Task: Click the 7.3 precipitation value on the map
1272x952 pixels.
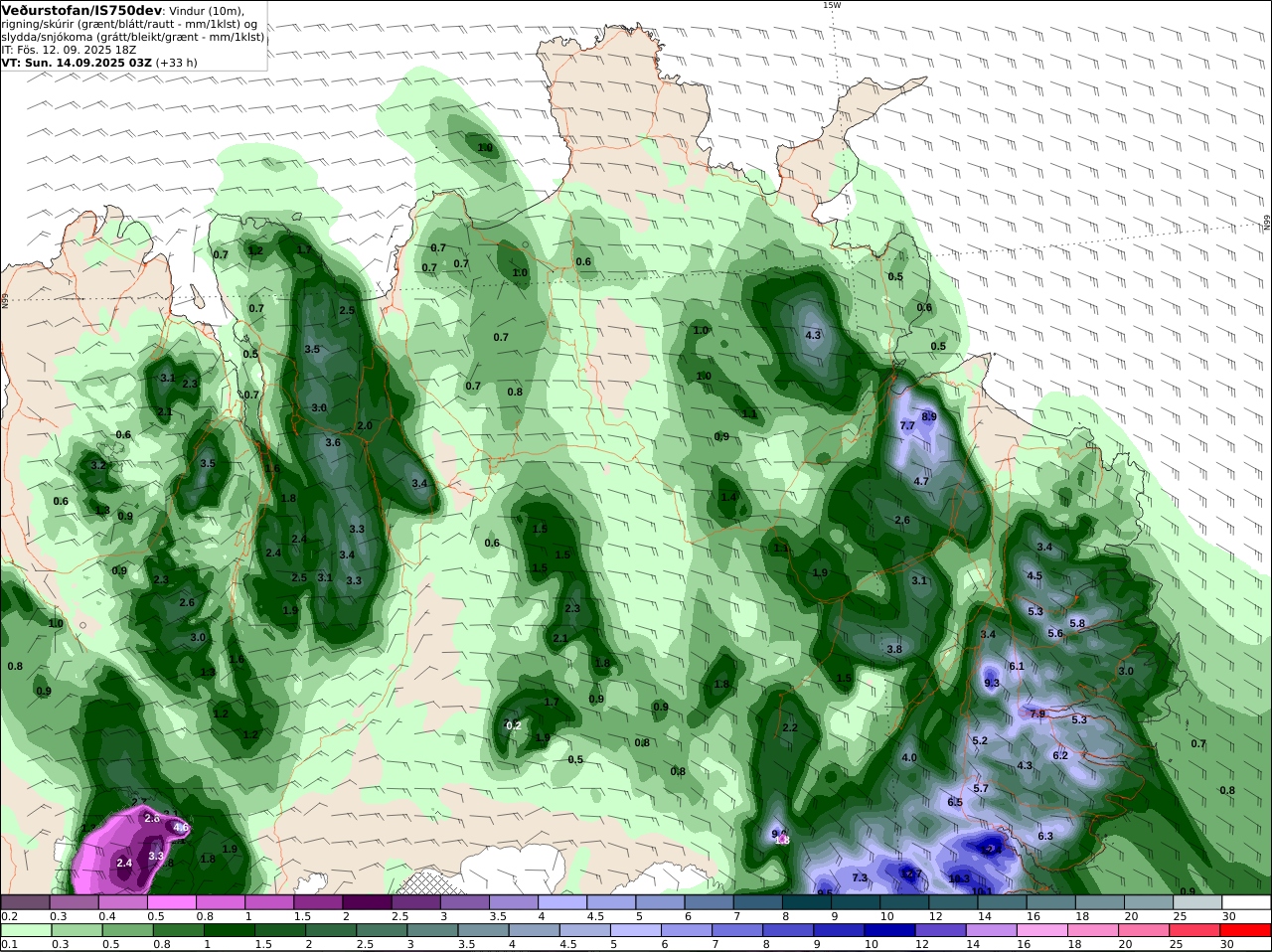Action: tap(860, 877)
